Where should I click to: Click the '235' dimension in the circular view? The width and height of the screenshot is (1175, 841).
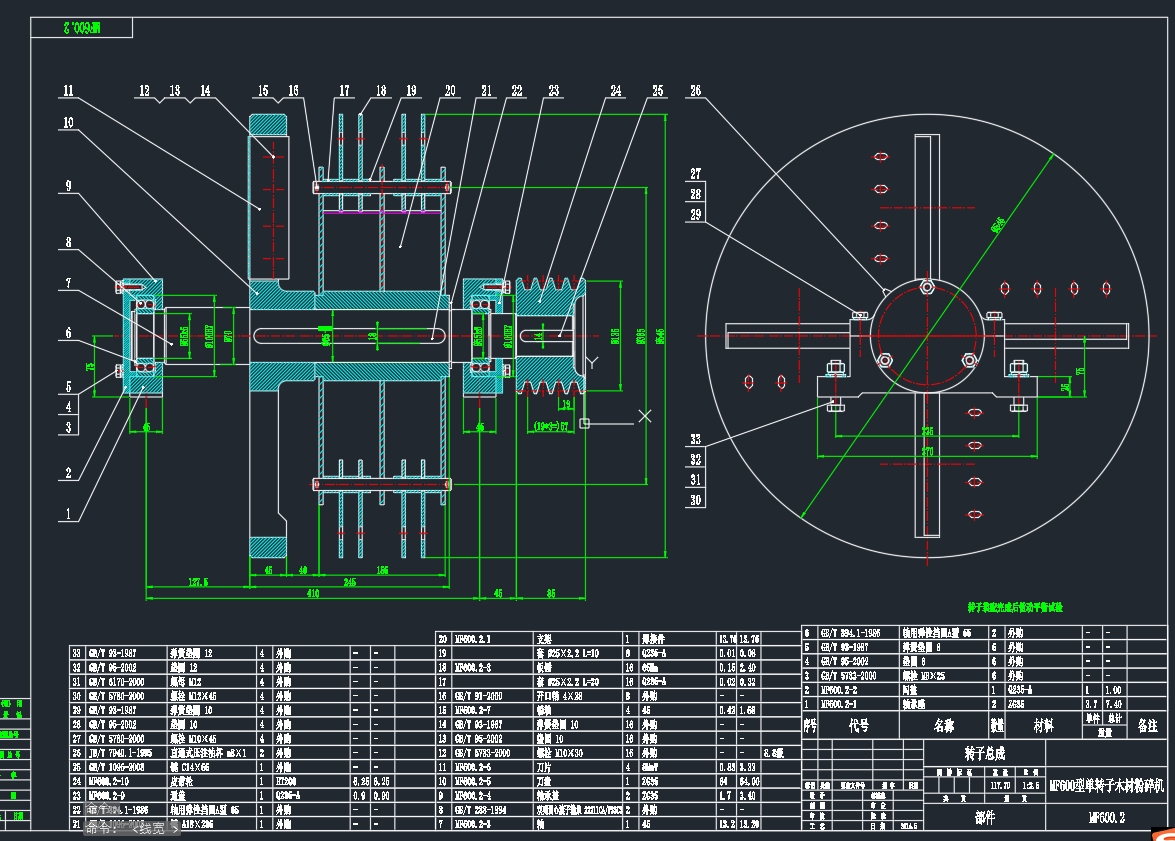pyautogui.click(x=928, y=432)
